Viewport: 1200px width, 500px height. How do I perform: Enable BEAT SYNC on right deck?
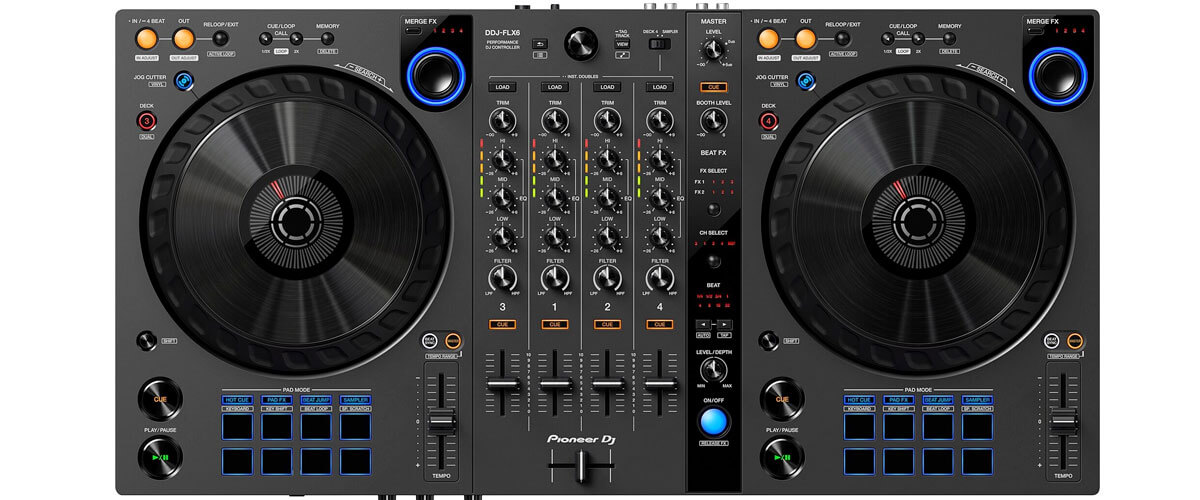[1052, 341]
